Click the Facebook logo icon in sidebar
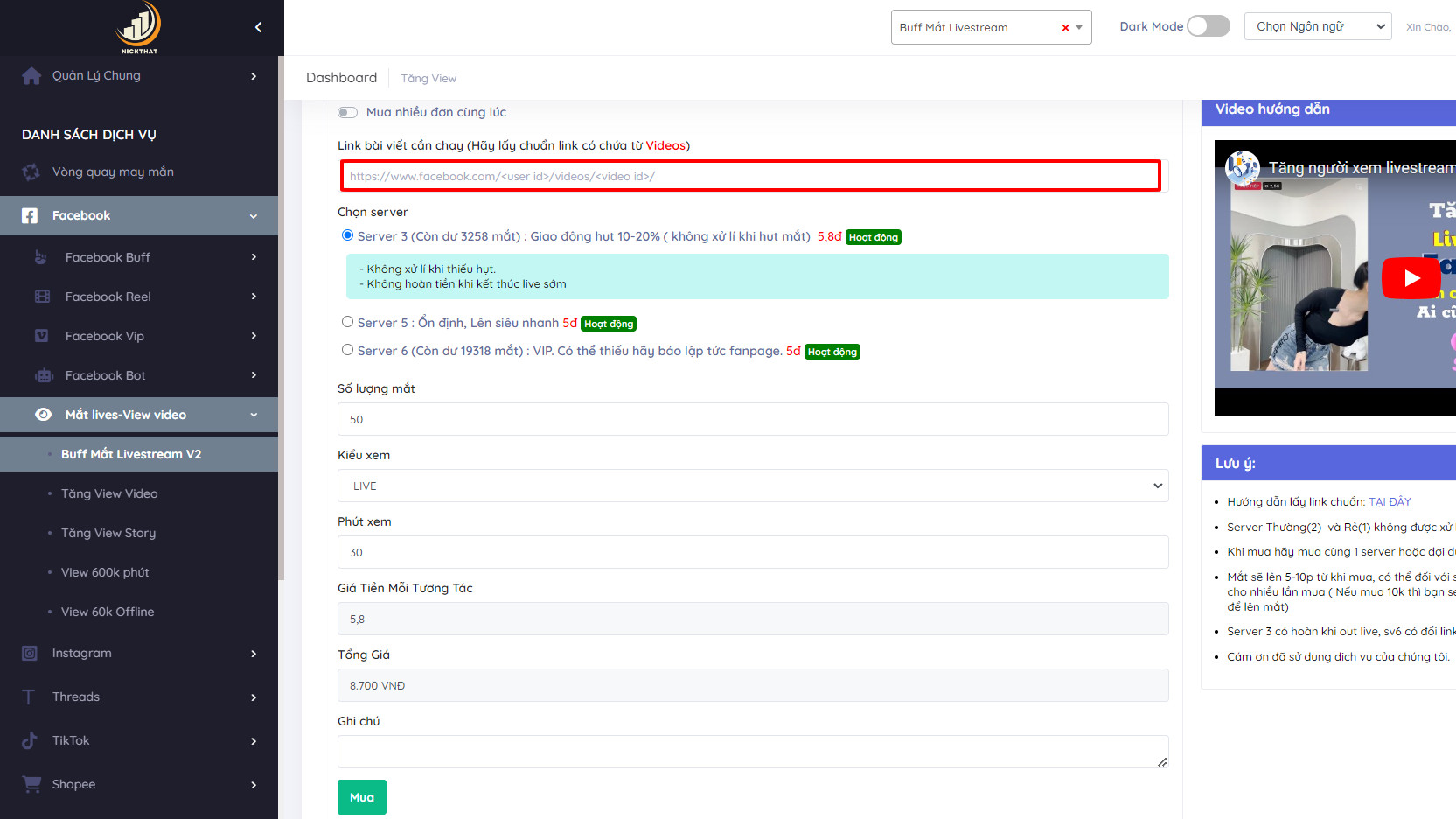The height and width of the screenshot is (819, 1456). [30, 215]
